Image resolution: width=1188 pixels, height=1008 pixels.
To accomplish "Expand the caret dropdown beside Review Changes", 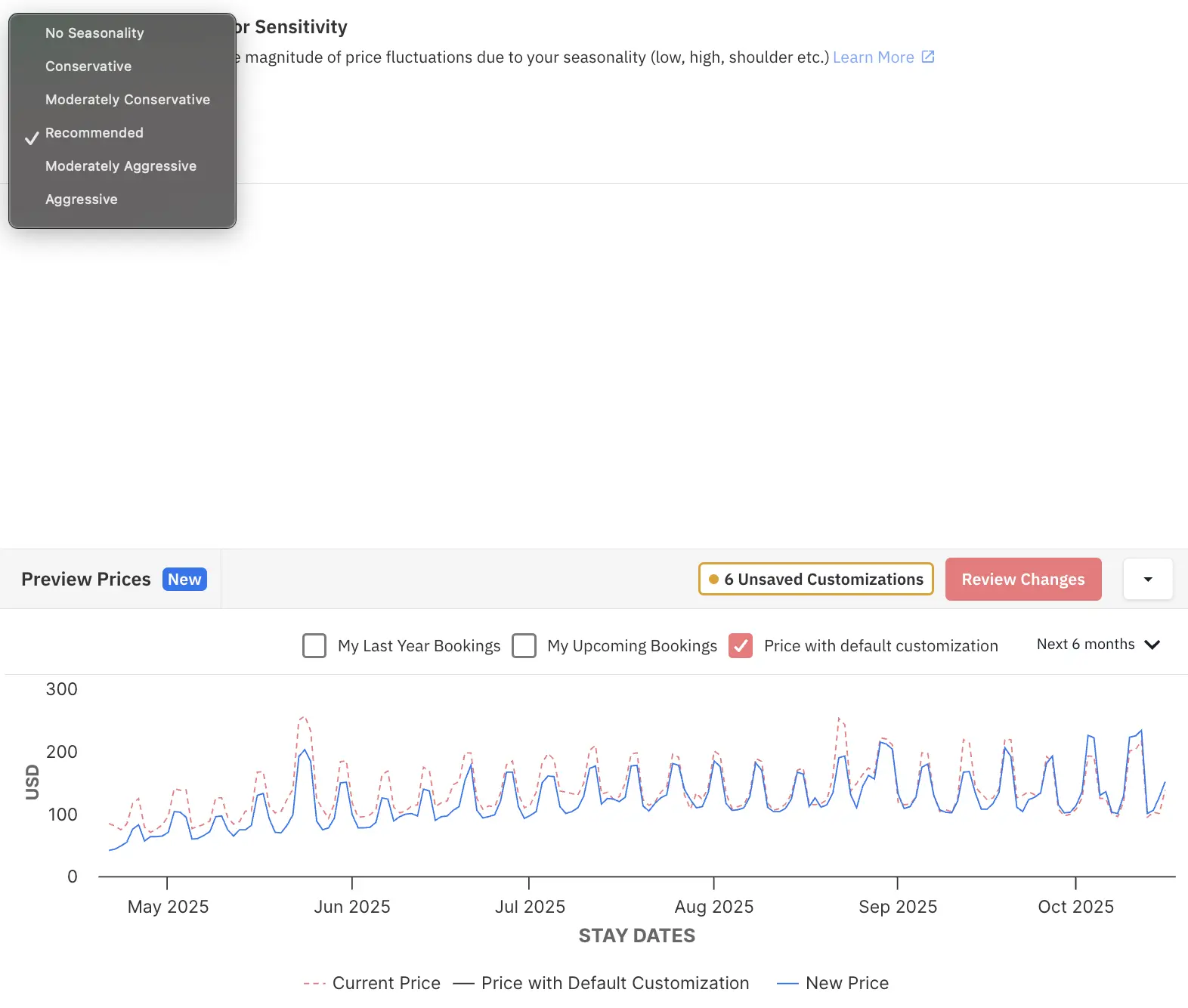I will coord(1147,580).
